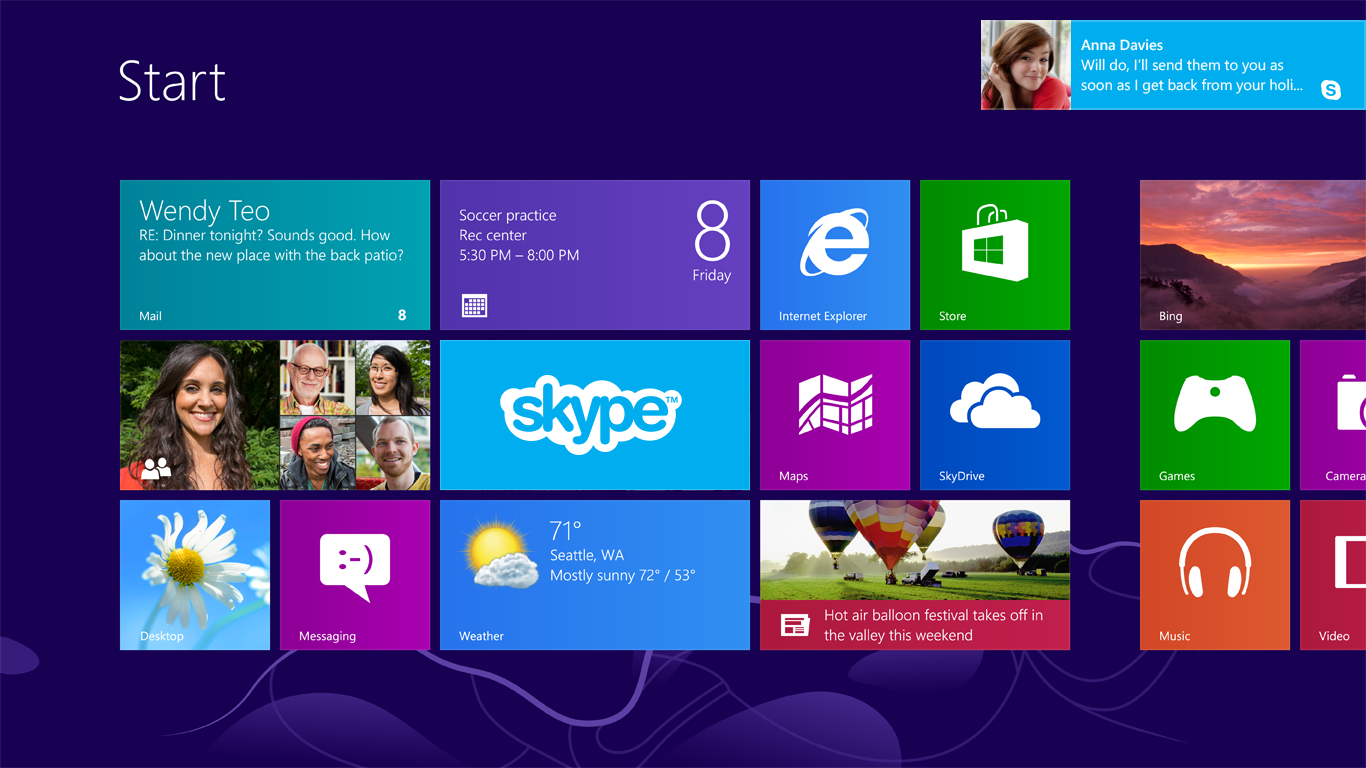The image size is (1366, 768).
Task: Open Mail showing Wendy Teo's message
Action: 274,254
